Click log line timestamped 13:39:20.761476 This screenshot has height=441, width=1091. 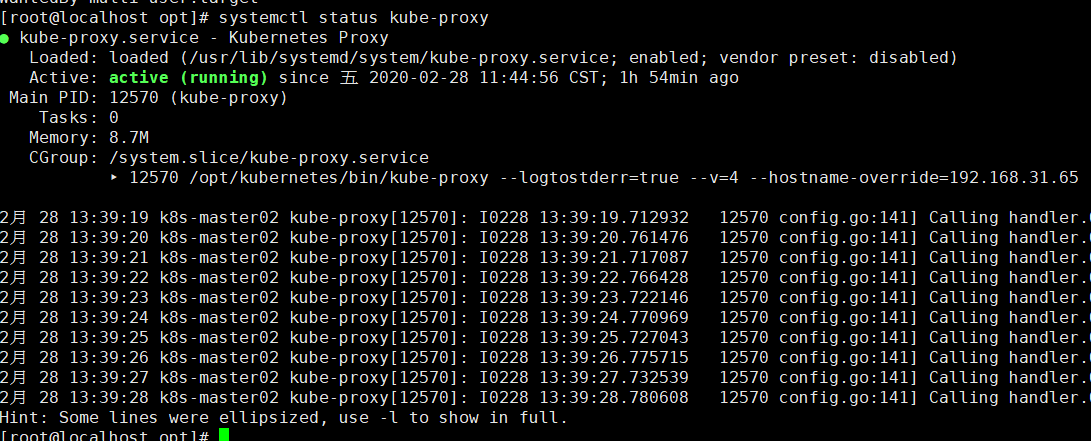pyautogui.click(x=546, y=238)
